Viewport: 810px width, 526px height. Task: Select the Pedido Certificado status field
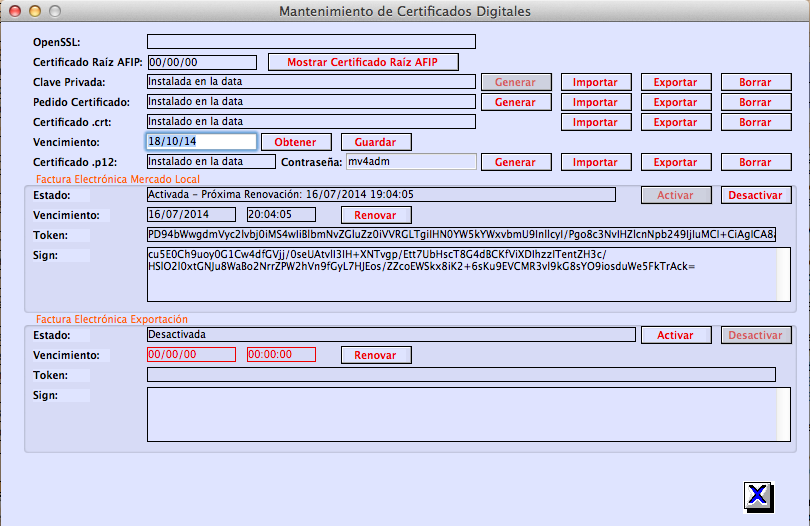pyautogui.click(x=311, y=102)
